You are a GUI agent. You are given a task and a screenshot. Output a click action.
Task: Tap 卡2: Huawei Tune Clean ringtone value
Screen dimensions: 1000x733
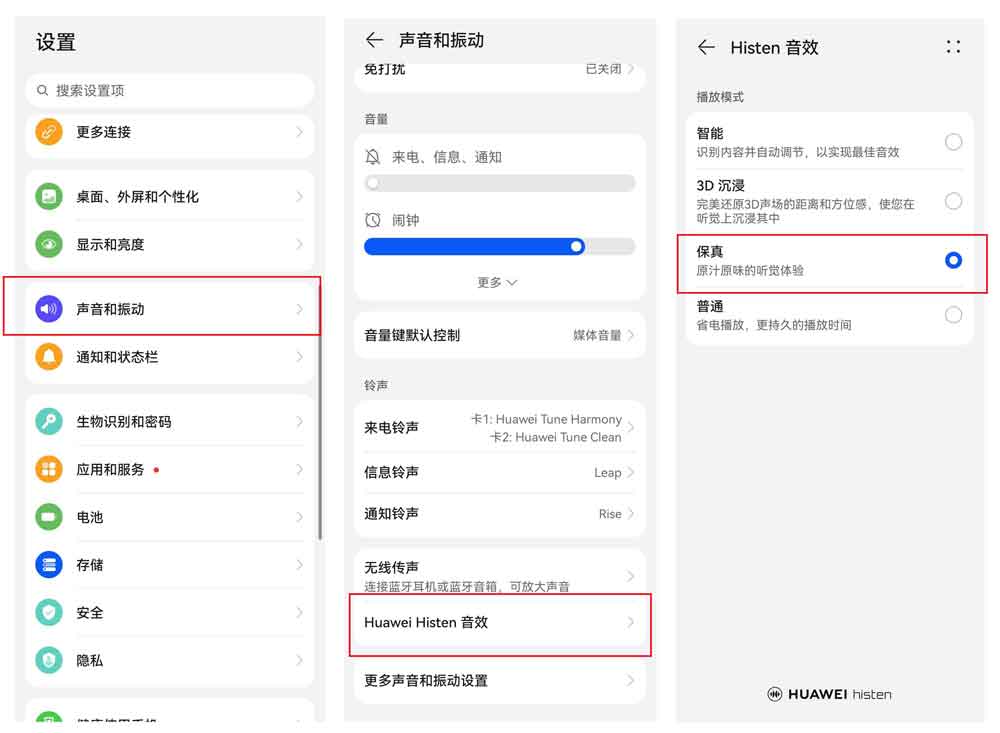click(555, 437)
